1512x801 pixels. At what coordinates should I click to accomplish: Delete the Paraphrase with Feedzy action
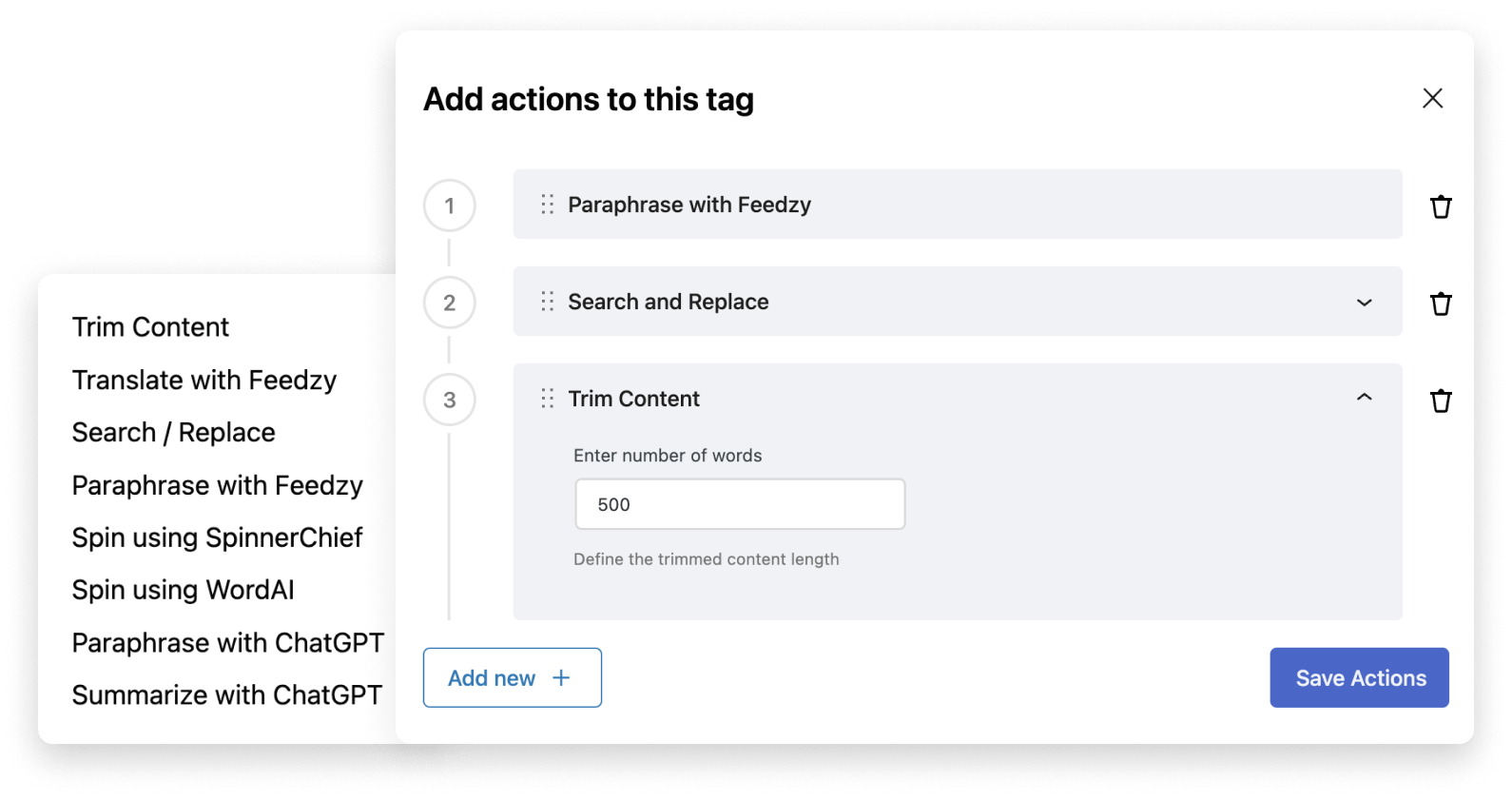coord(1441,205)
